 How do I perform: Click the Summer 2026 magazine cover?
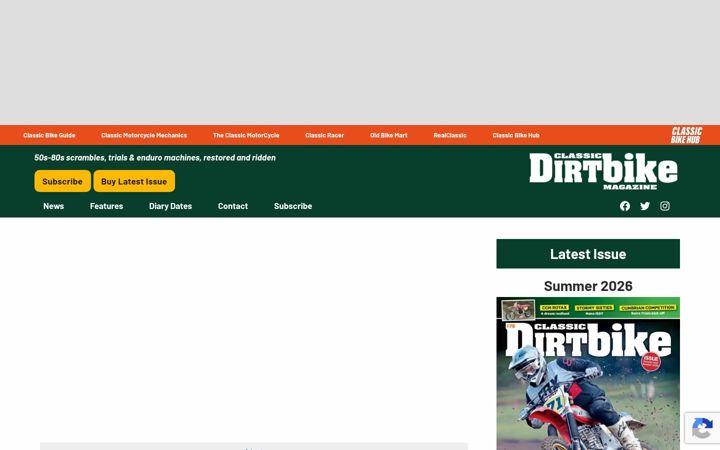(588, 373)
